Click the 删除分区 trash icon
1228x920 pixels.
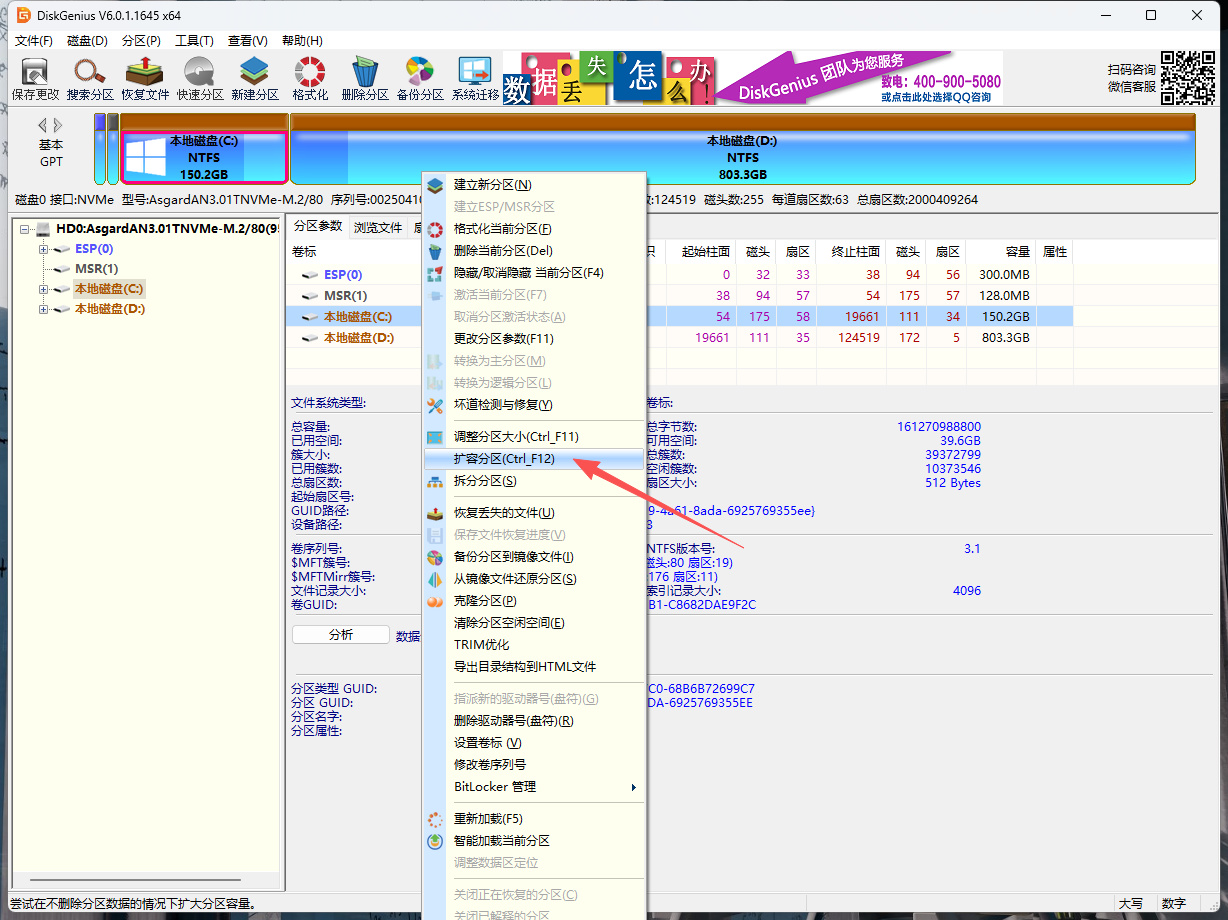[x=365, y=79]
